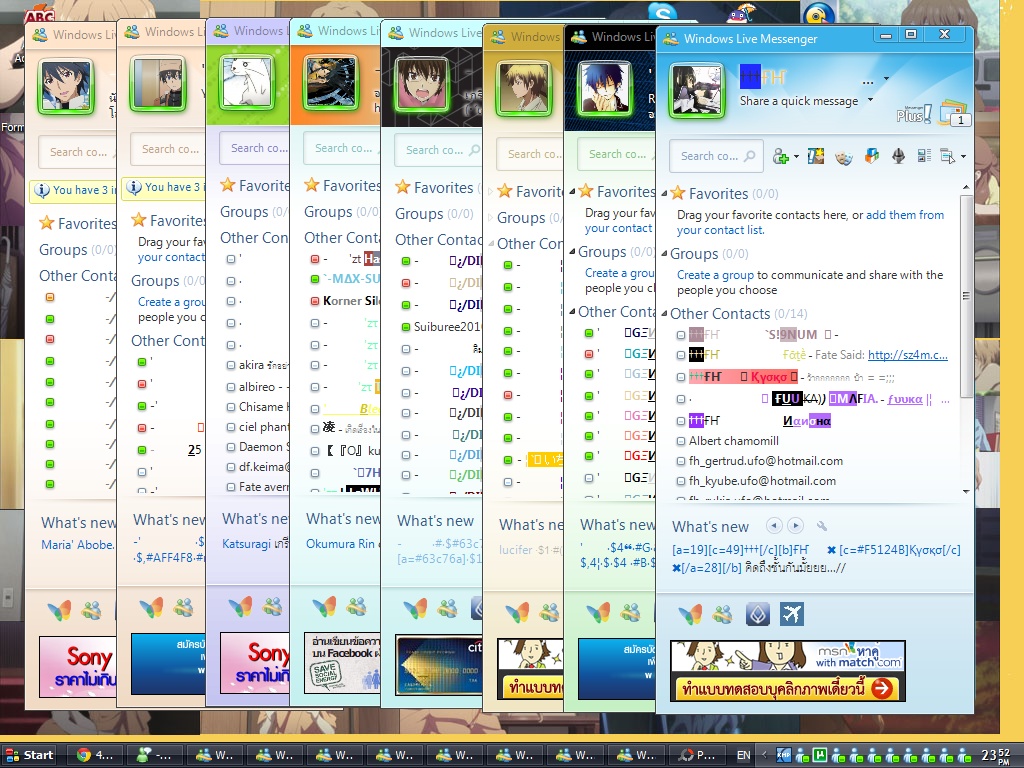
Task: Click the Sony ad in the leftmost Messenger window
Action: point(78,666)
